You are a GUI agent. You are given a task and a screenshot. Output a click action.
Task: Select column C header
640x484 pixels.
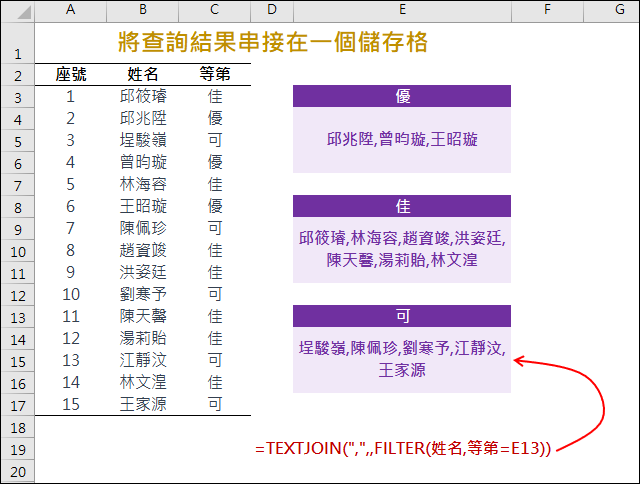pos(214,11)
